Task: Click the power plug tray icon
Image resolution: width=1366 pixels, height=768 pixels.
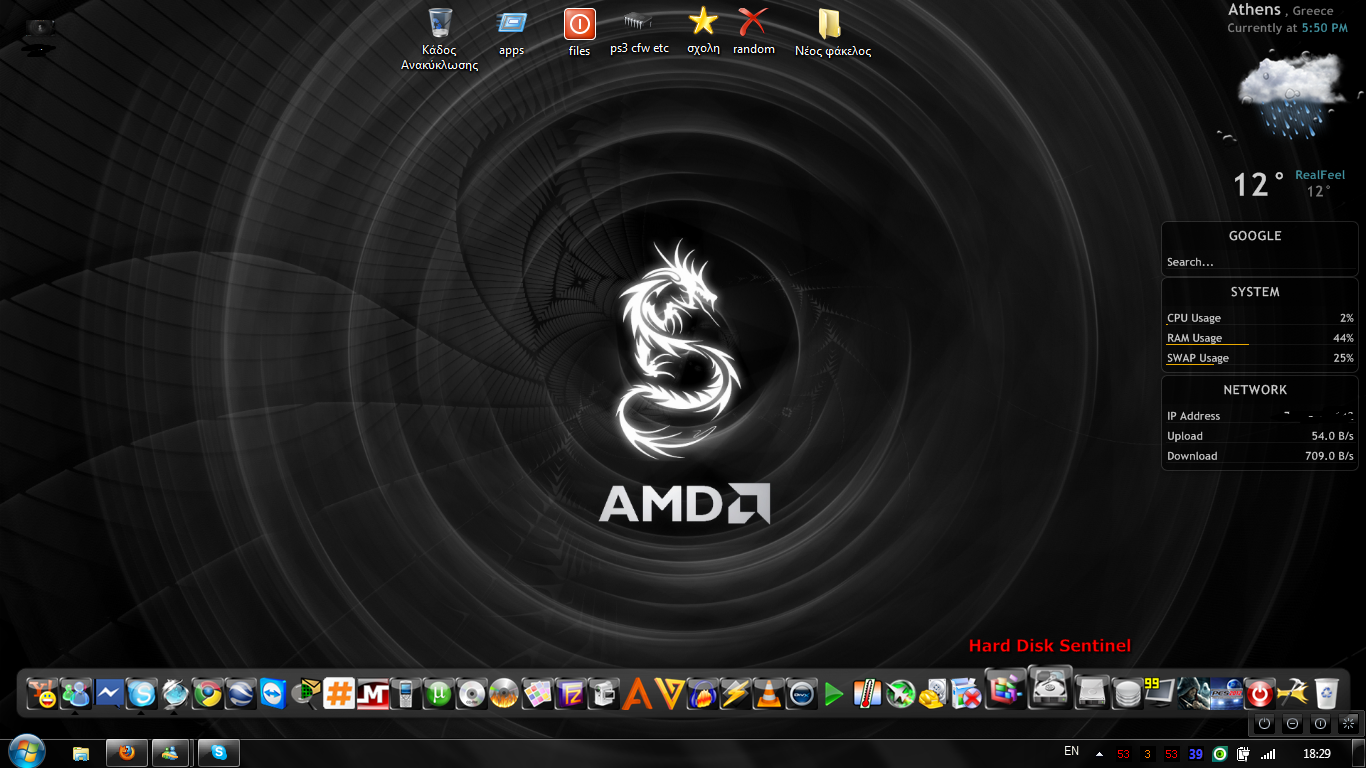Action: click(x=1245, y=753)
